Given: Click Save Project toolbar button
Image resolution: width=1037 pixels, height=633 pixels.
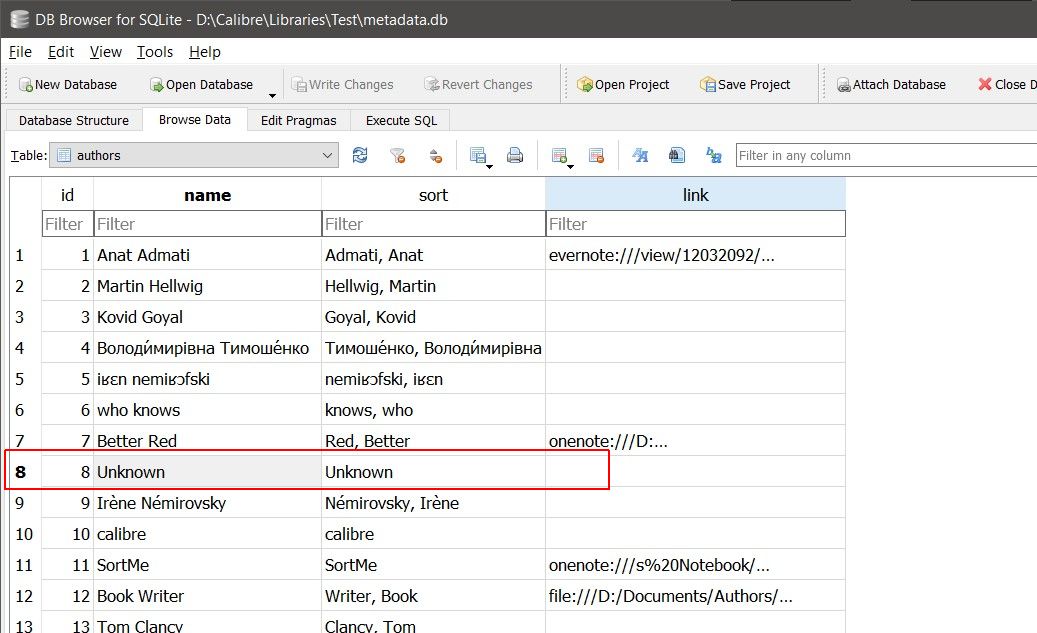Looking at the screenshot, I should pos(745,85).
